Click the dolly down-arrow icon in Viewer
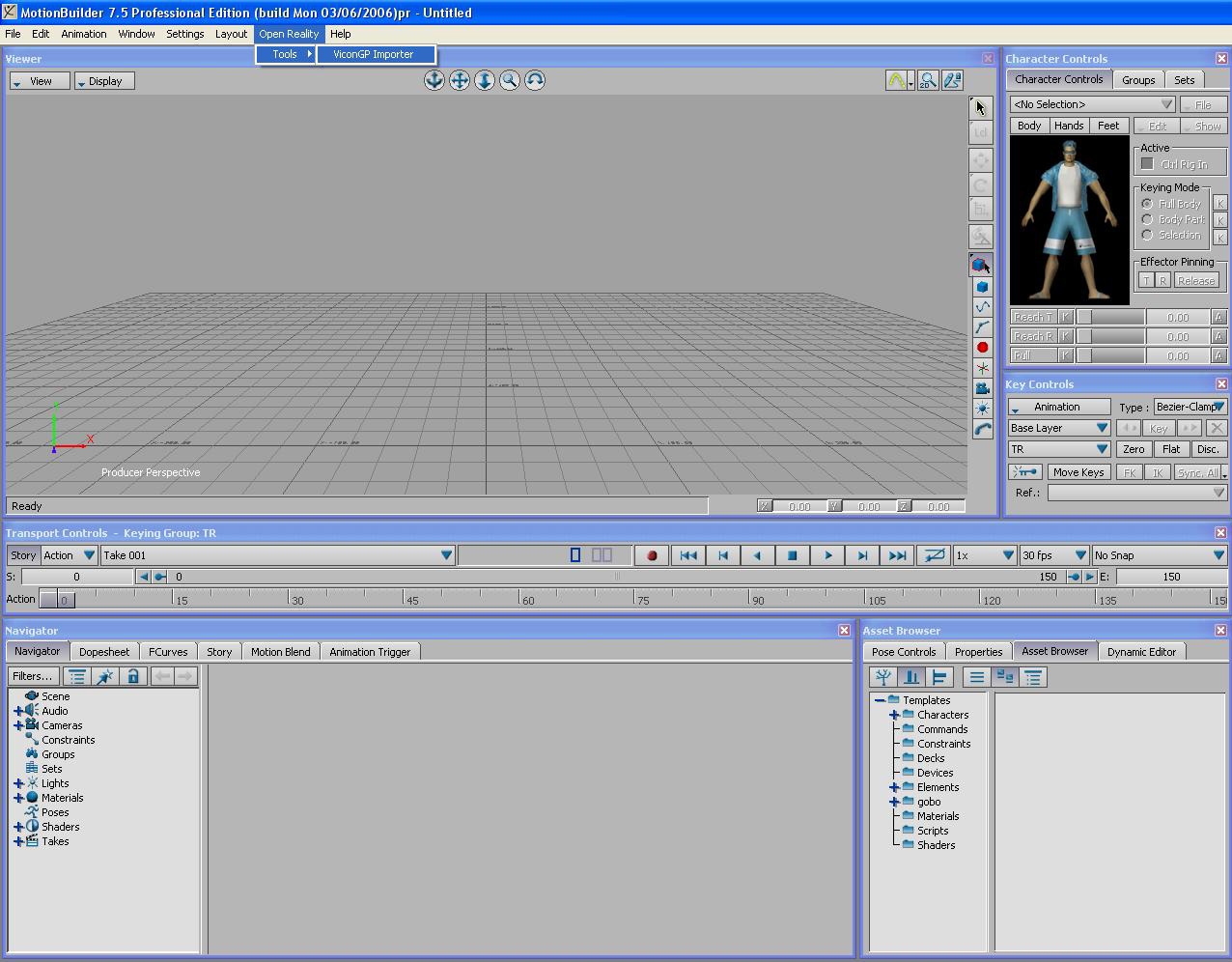The image size is (1232, 962). click(485, 80)
